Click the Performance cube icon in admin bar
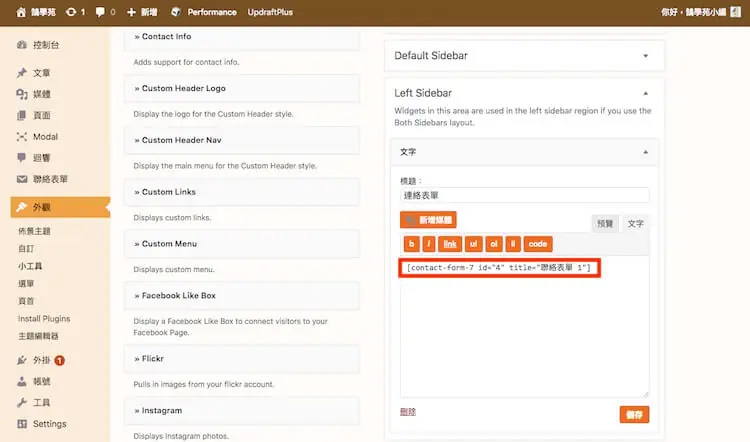This screenshot has height=442, width=750. click(x=176, y=12)
